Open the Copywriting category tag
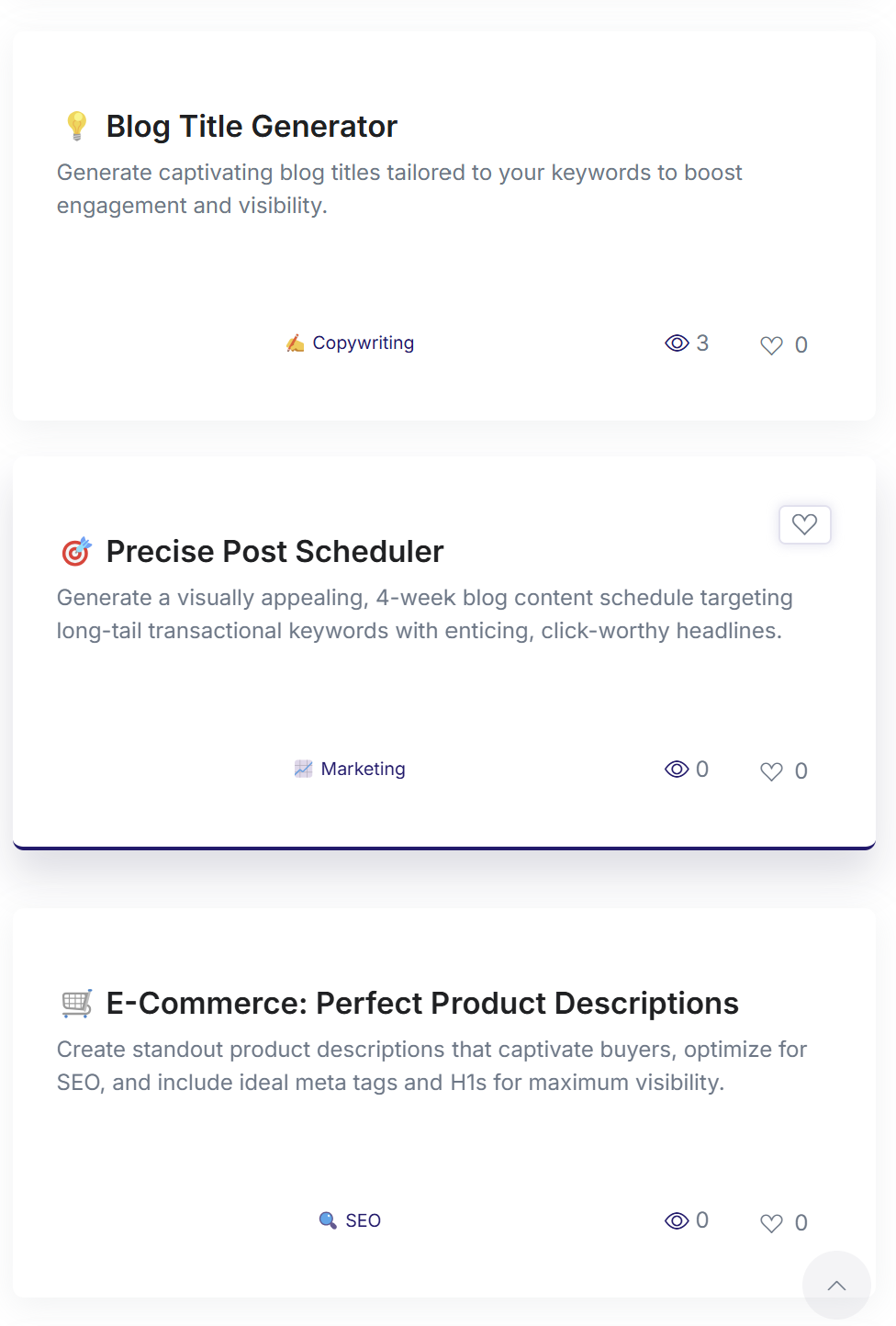This screenshot has width=896, height=1326. 363,343
